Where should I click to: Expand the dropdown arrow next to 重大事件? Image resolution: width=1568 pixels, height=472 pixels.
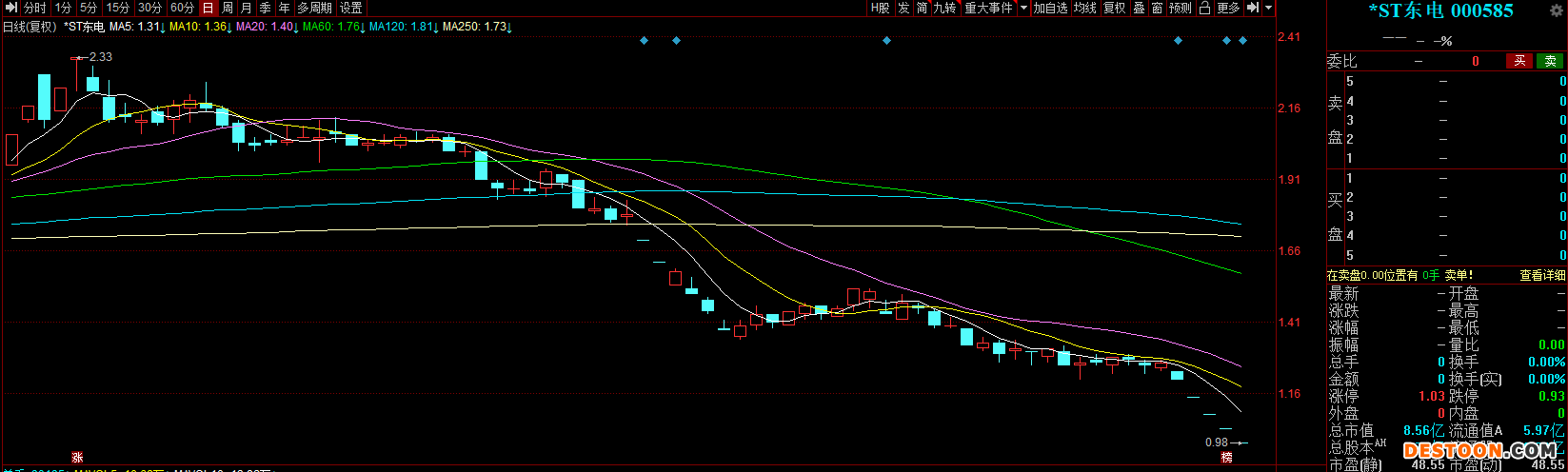coord(1024,8)
